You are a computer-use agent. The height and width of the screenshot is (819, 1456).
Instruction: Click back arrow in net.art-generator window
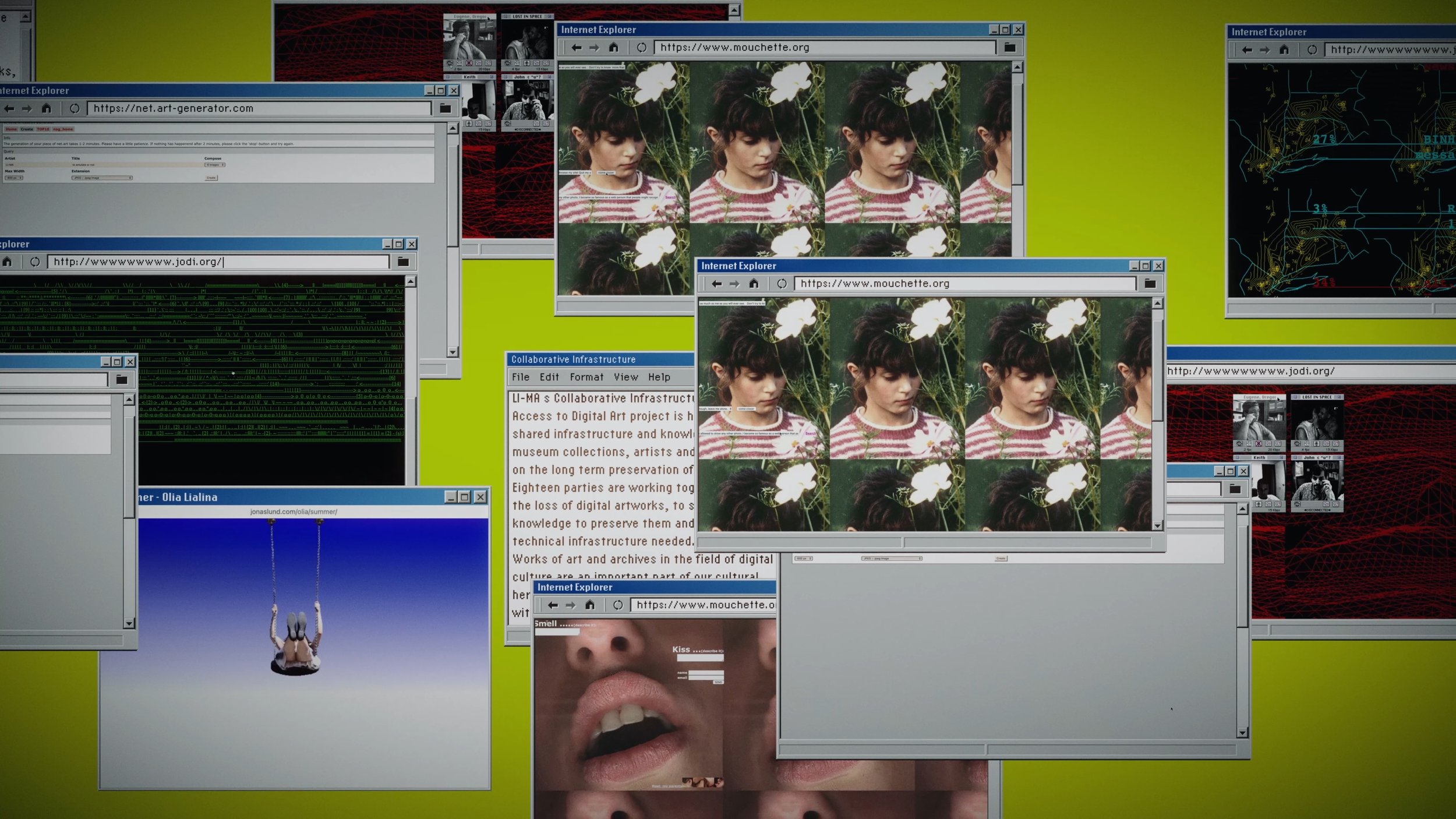[x=9, y=108]
